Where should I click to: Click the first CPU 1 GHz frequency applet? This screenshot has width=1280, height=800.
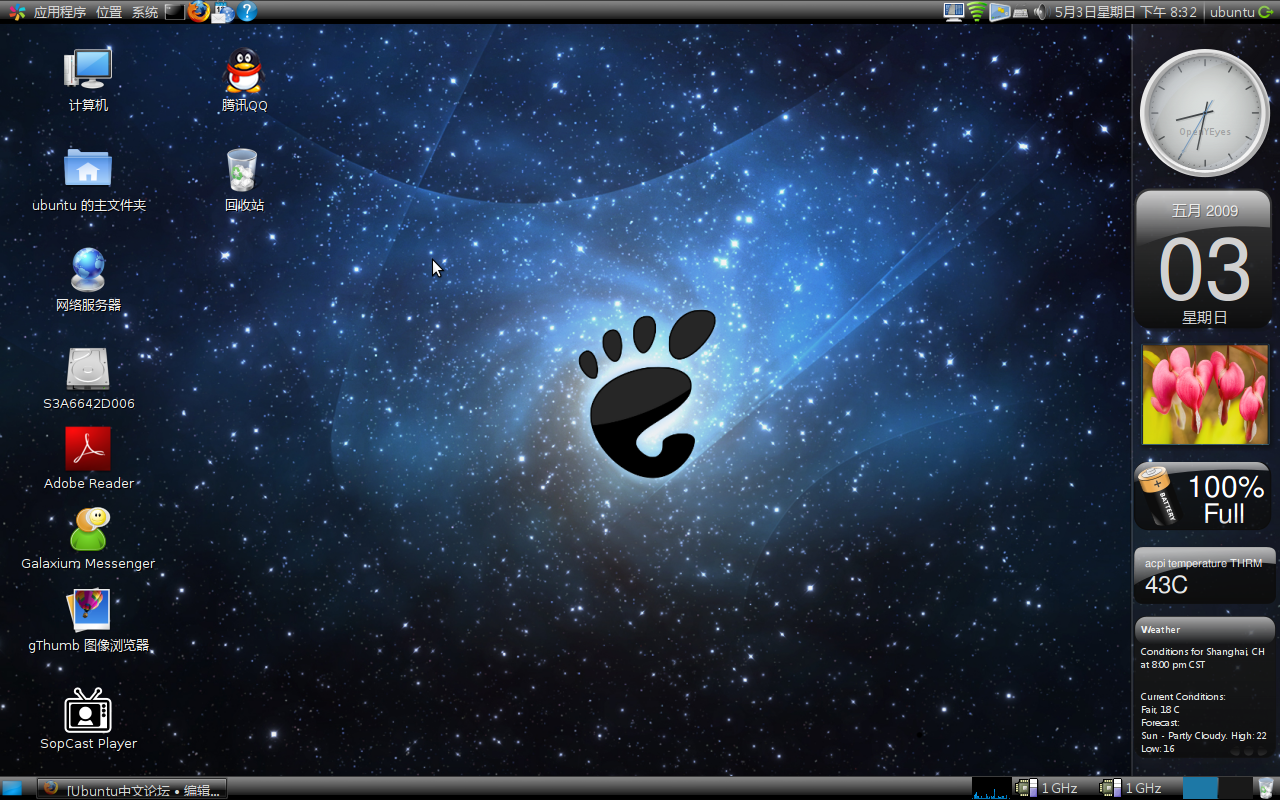pyautogui.click(x=1046, y=788)
